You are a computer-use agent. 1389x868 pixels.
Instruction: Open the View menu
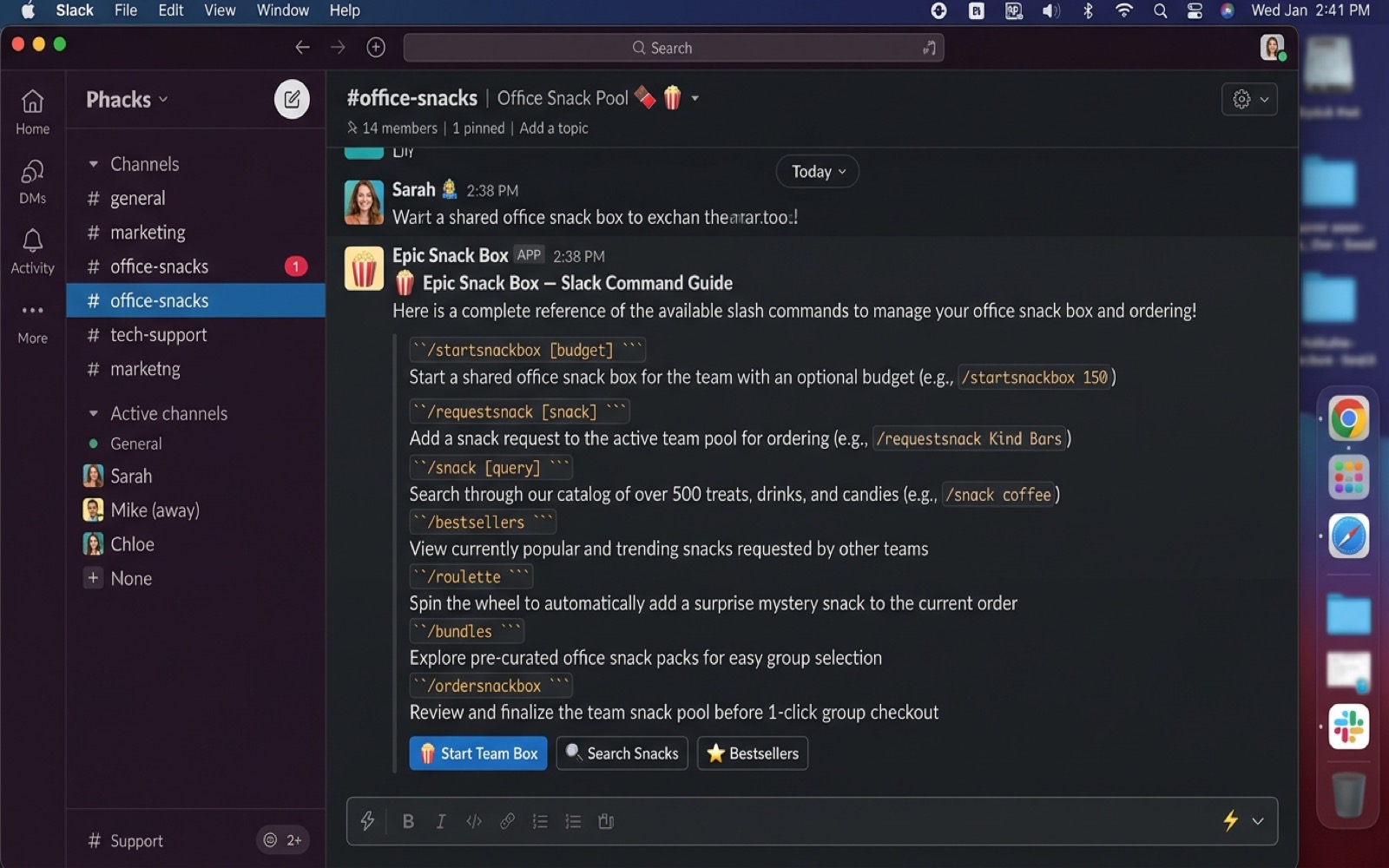click(220, 10)
